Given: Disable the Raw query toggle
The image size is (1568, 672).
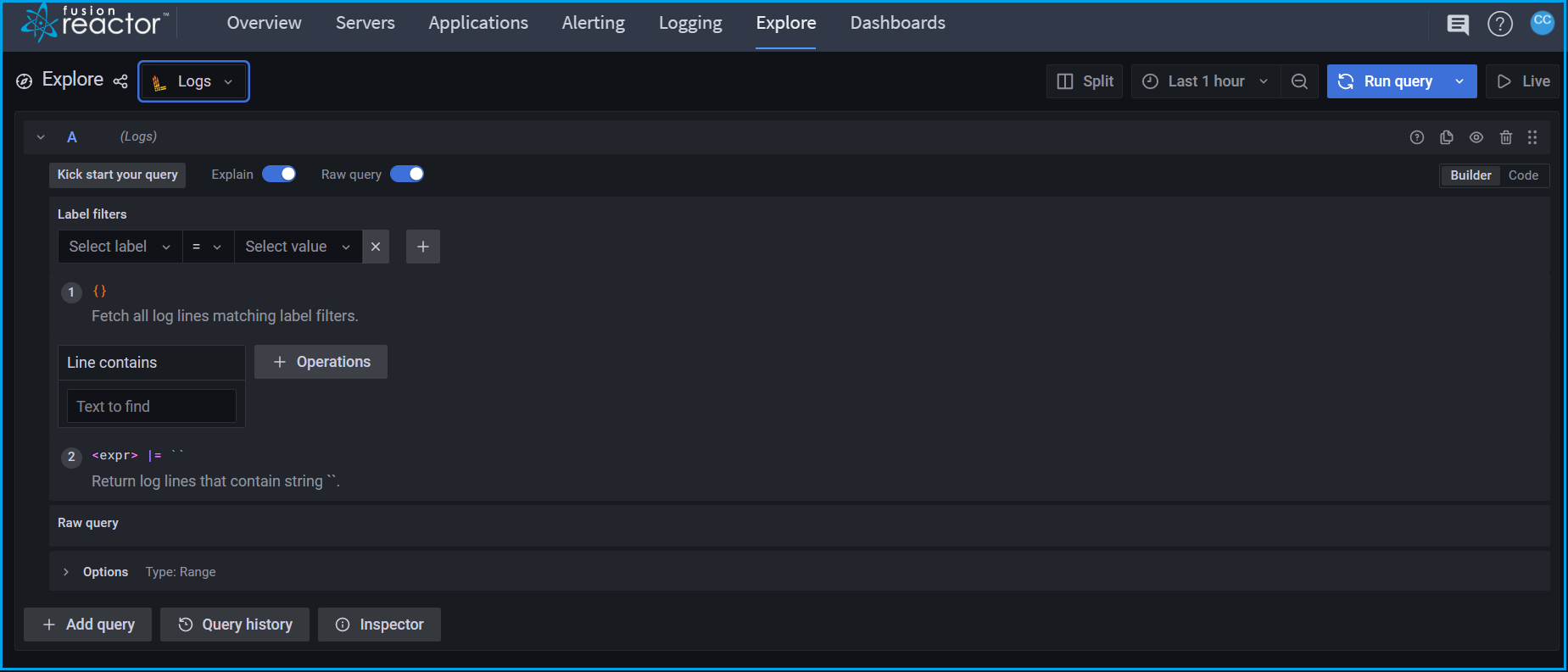Looking at the screenshot, I should pos(407,175).
